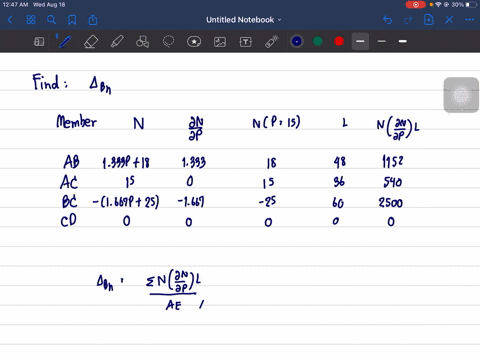Tap the 'AB' member row label
The height and width of the screenshot is (360, 480).
coord(71,162)
